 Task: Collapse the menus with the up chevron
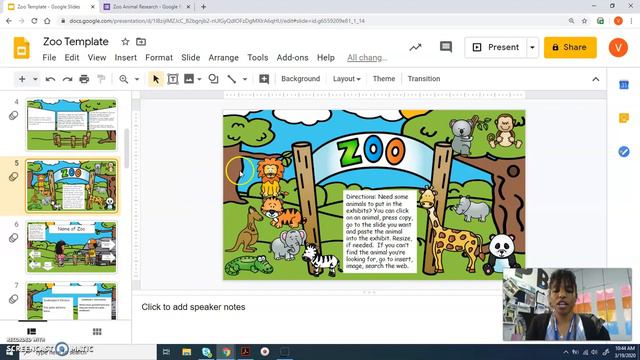coord(596,79)
